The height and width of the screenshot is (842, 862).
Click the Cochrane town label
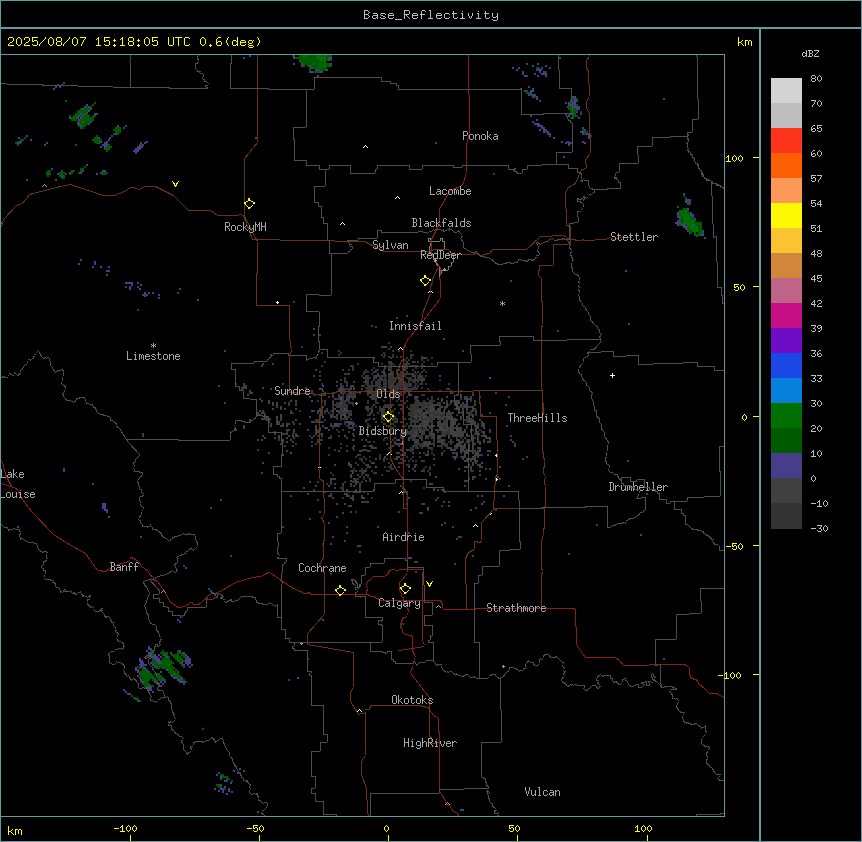coord(322,568)
